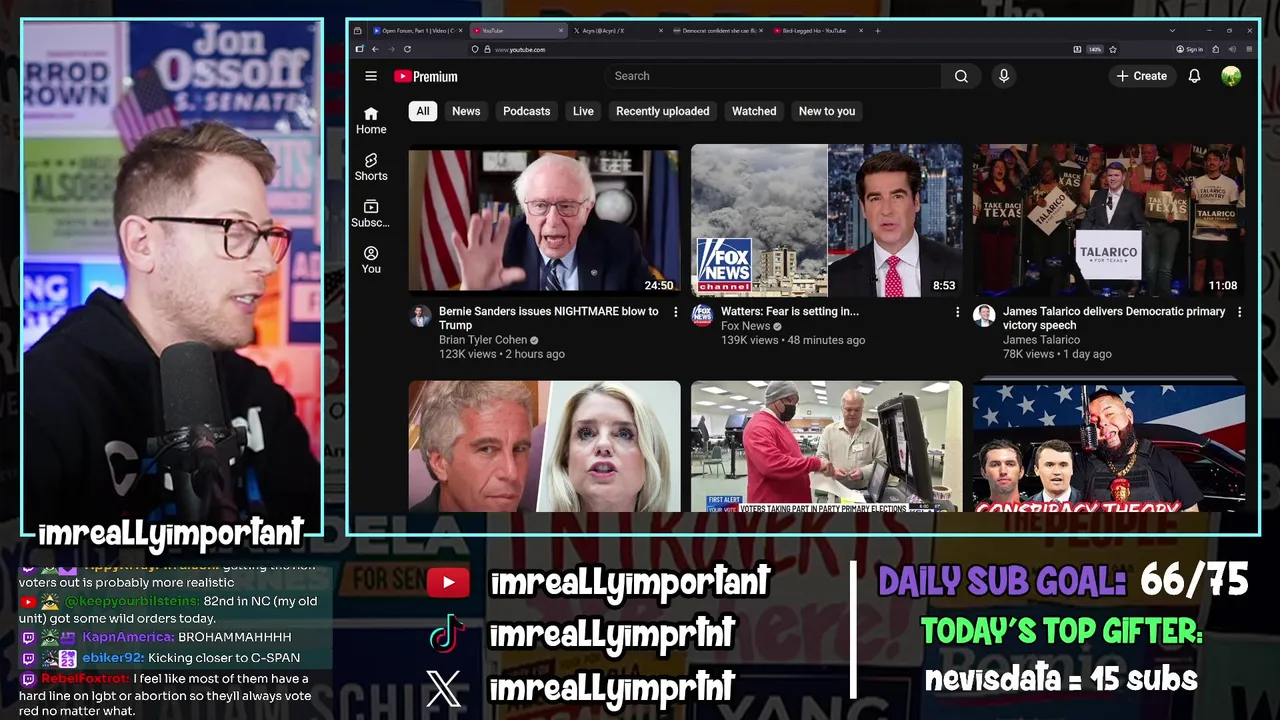Click browser Sign in button
This screenshot has height=720, width=1280.
point(1188,49)
